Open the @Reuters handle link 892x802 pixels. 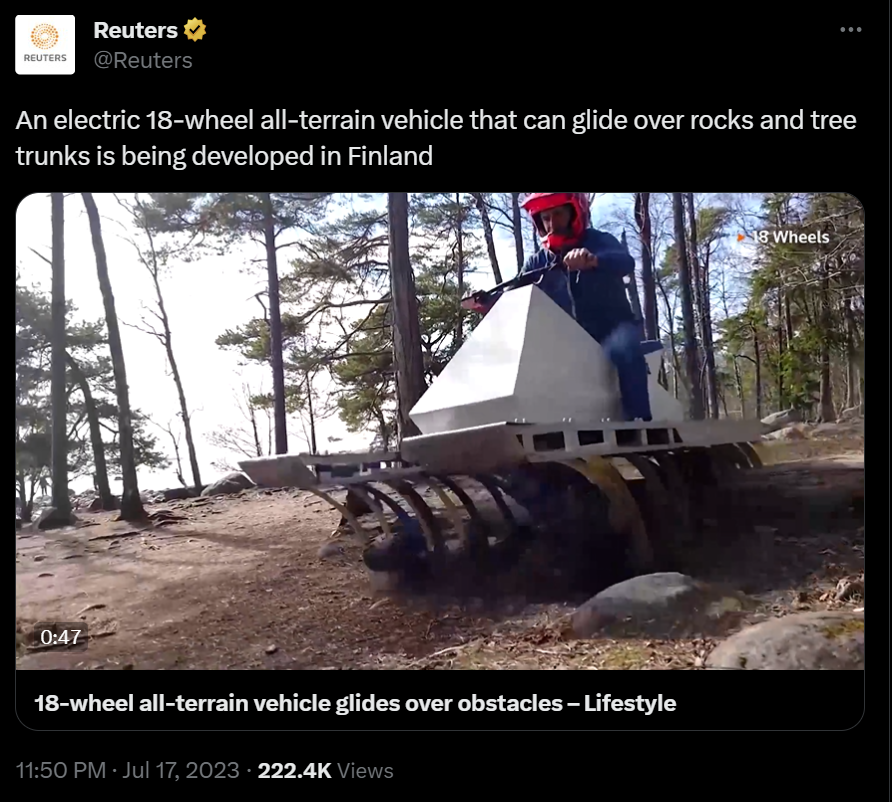click(x=143, y=60)
